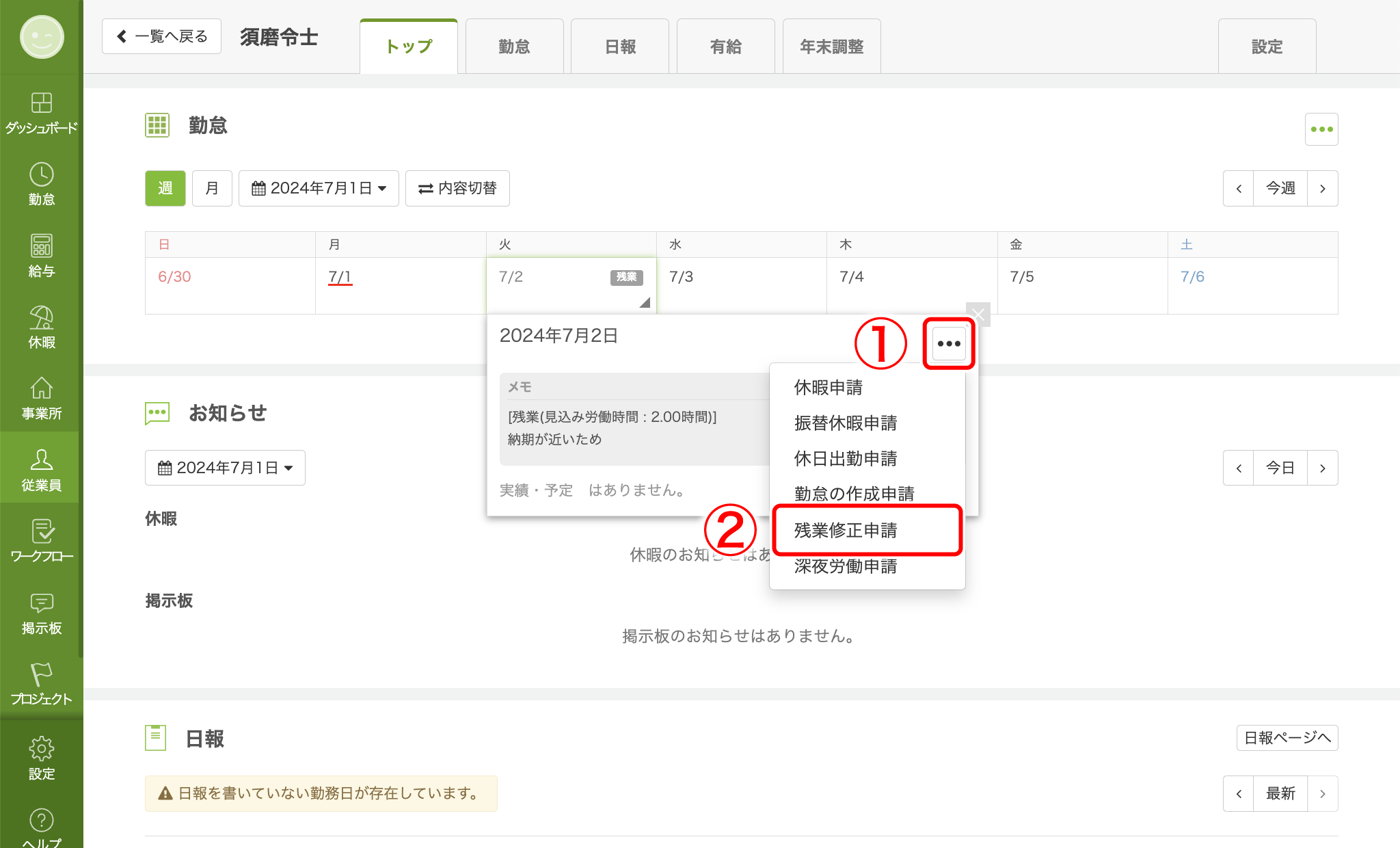Choose 深夜労働申請 from the dropdown menu
1400x848 pixels.
[867, 566]
